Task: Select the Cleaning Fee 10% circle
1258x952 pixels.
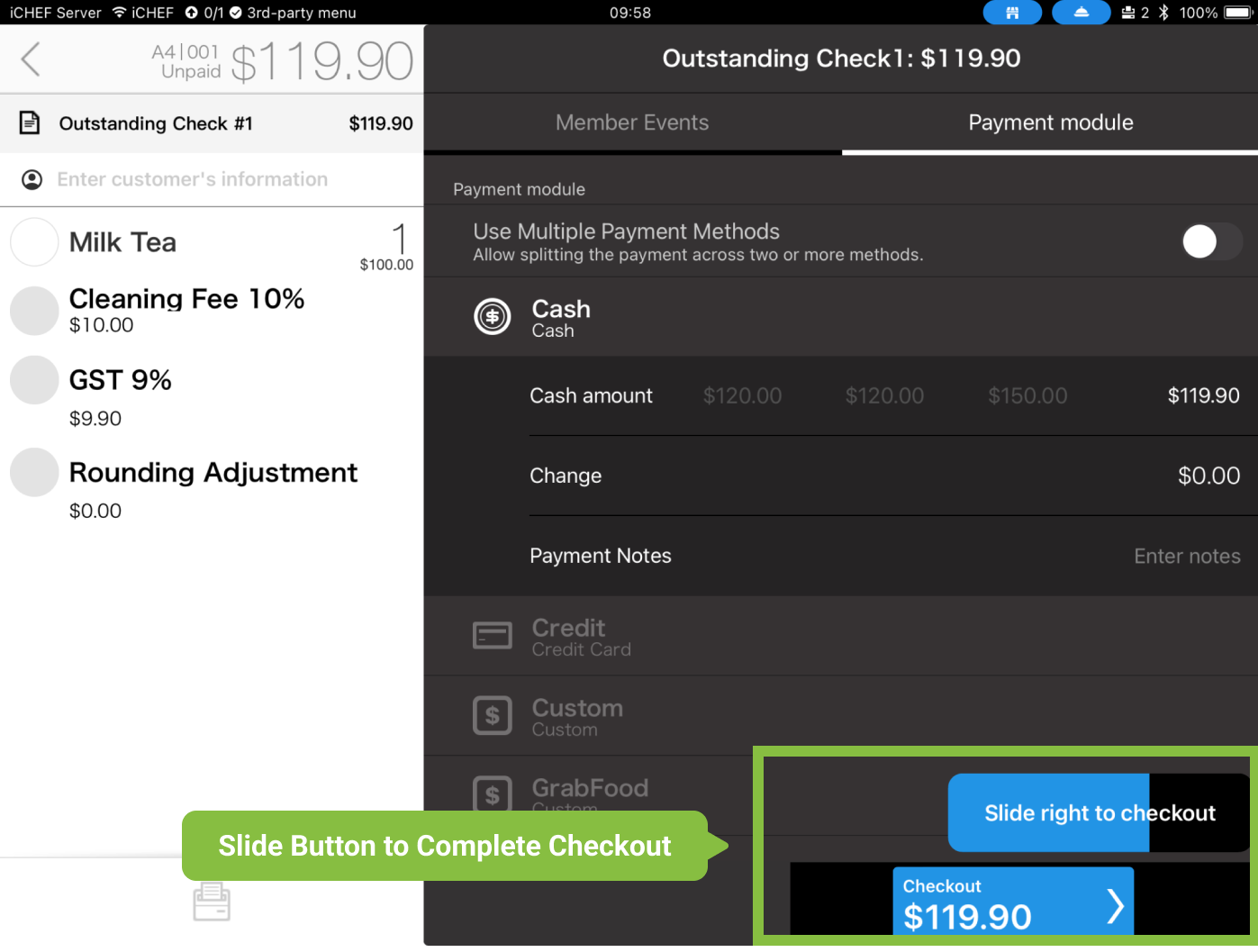Action: pos(34,311)
